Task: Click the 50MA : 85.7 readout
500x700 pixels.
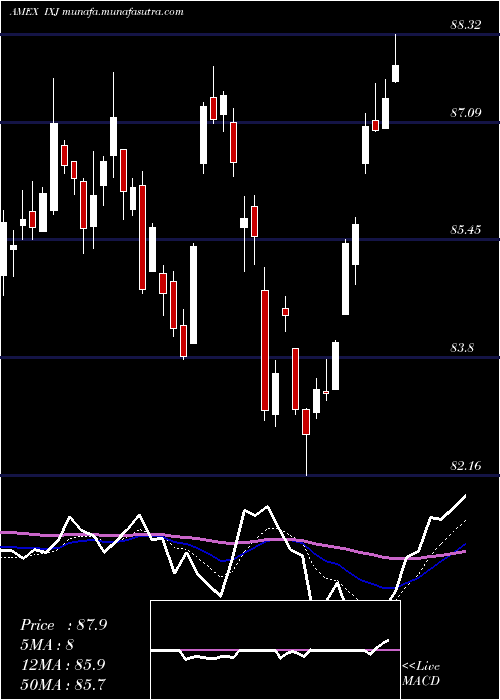Action: click(62, 684)
